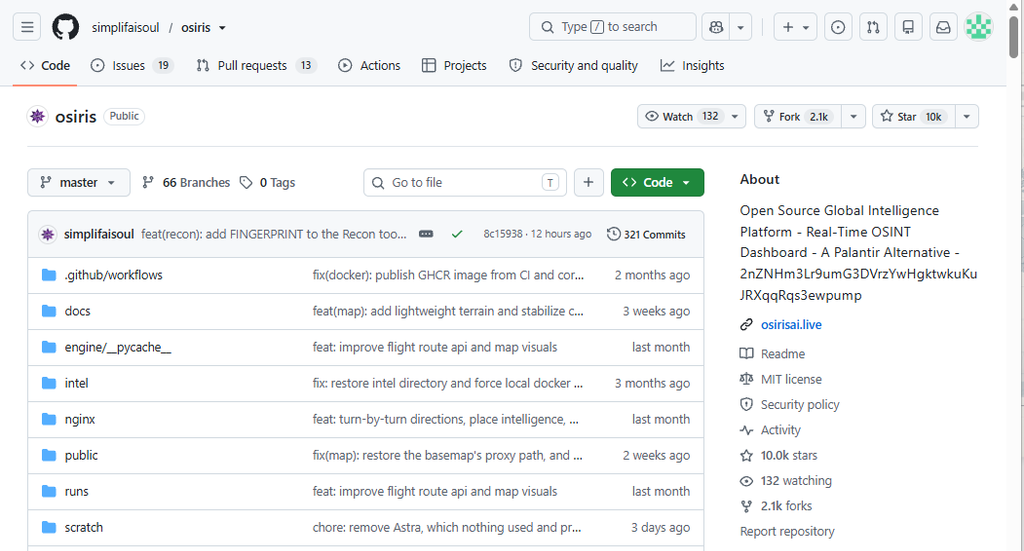Open the simplifaisoul owner link in breadcrumb

pos(125,27)
